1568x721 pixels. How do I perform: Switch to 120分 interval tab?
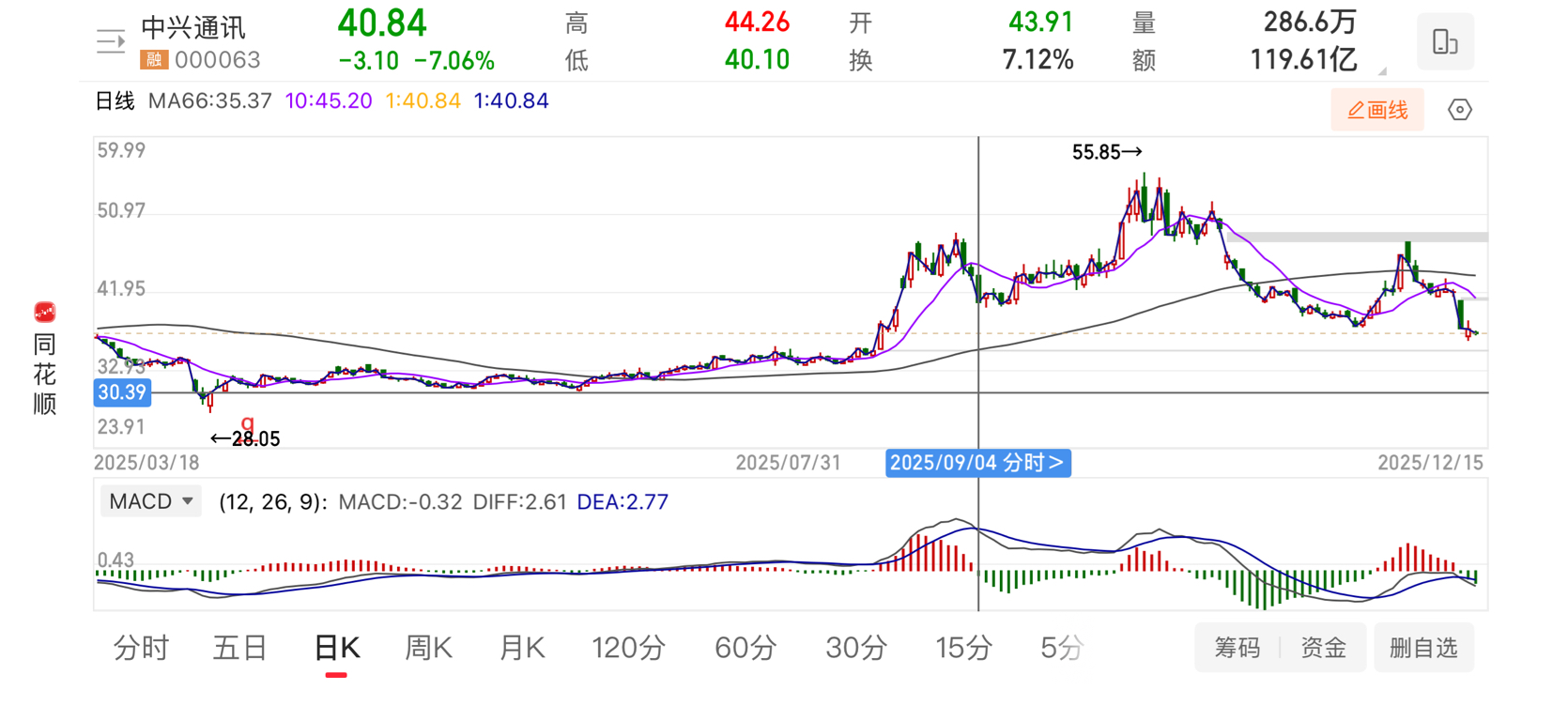(628, 648)
